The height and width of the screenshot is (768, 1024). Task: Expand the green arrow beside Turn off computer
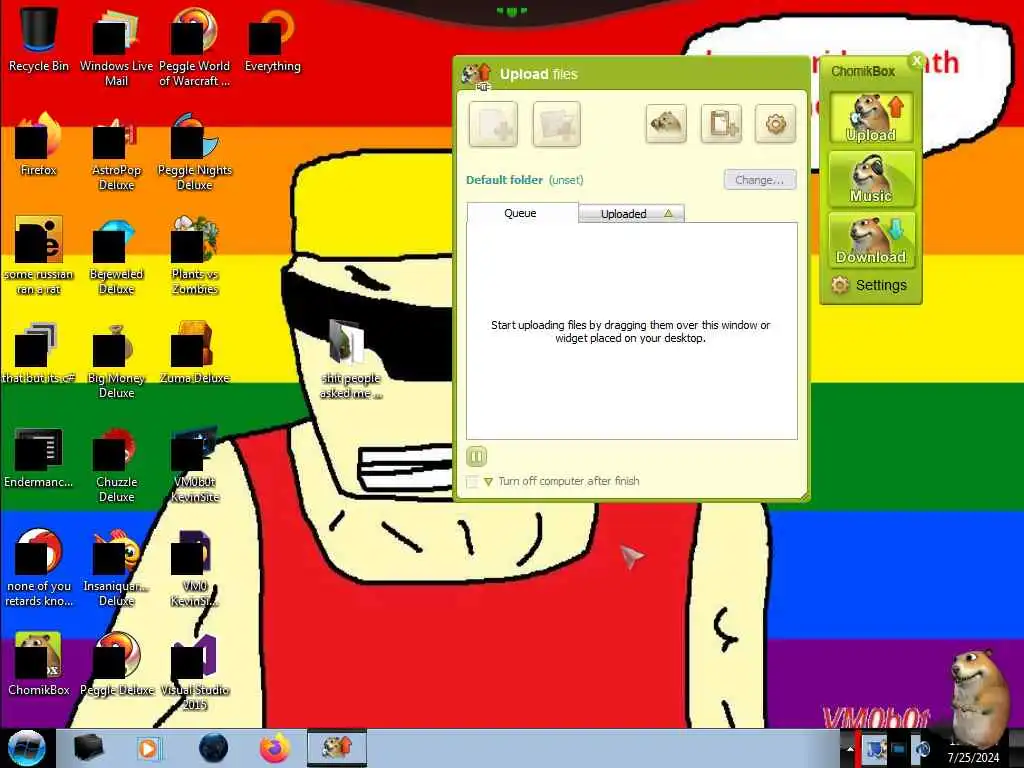coord(488,482)
